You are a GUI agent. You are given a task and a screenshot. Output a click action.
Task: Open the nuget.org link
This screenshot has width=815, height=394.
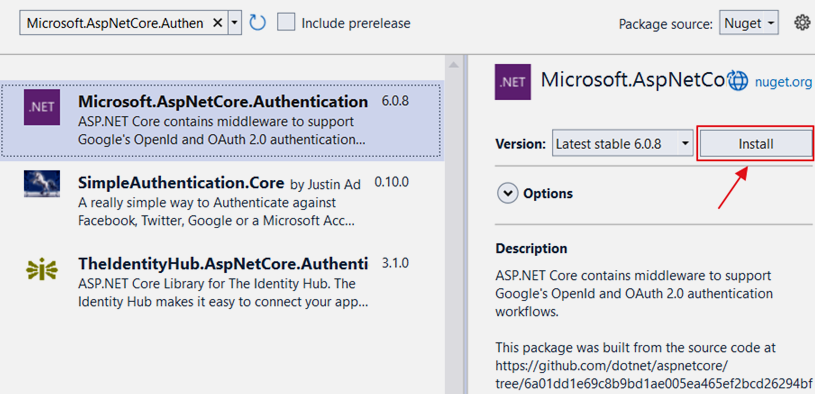pyautogui.click(x=783, y=82)
